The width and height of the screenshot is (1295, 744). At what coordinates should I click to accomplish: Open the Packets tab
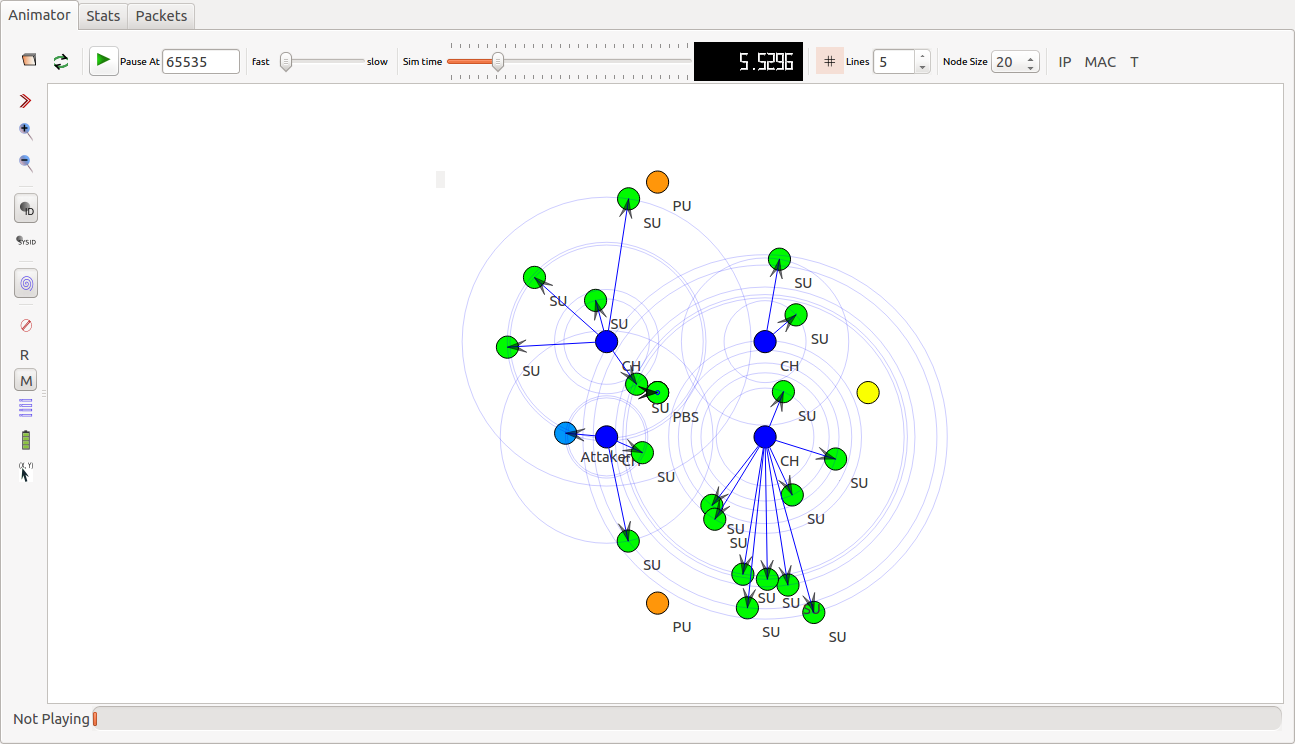point(160,16)
